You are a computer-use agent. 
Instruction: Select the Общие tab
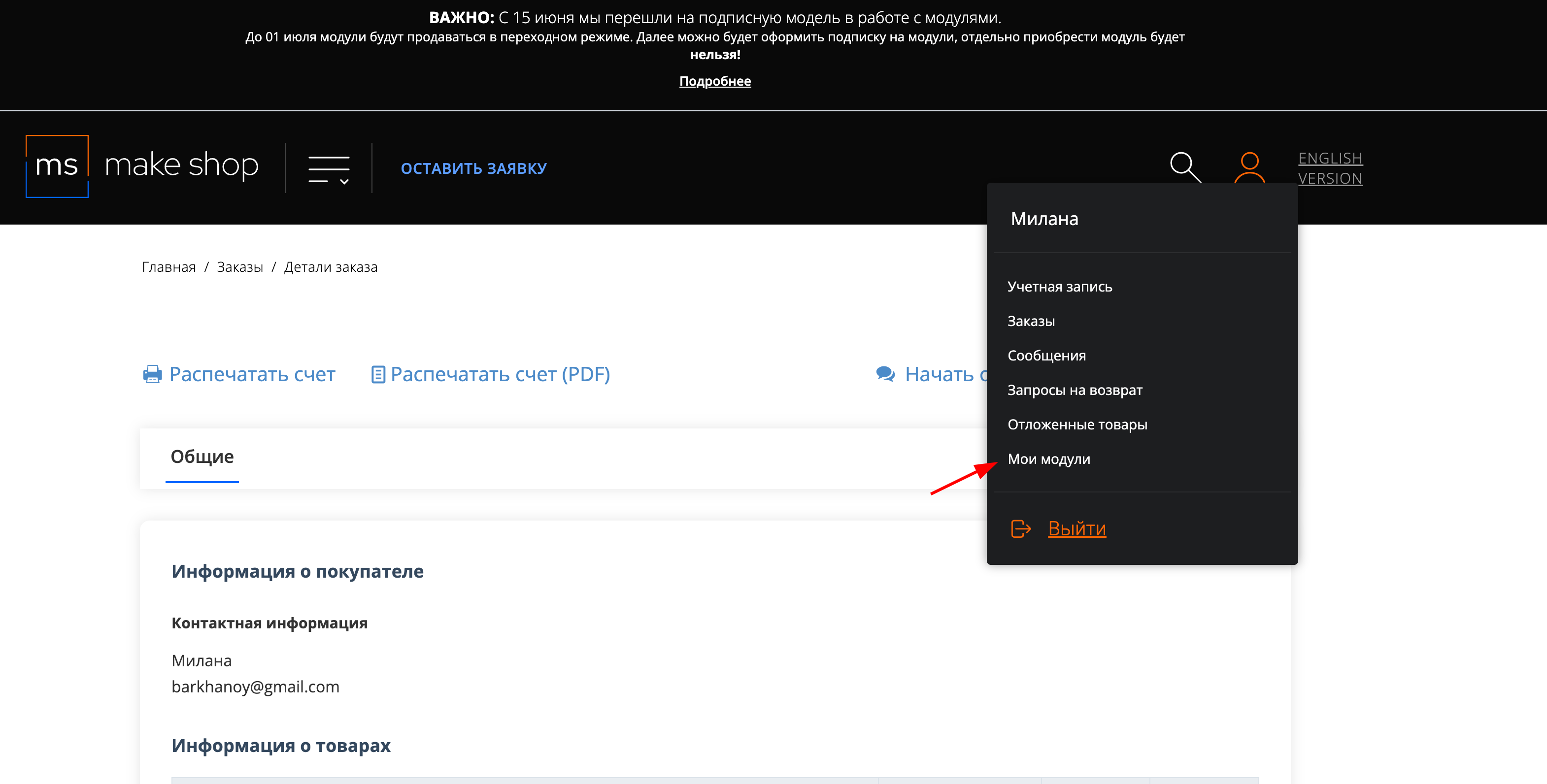[x=202, y=457]
